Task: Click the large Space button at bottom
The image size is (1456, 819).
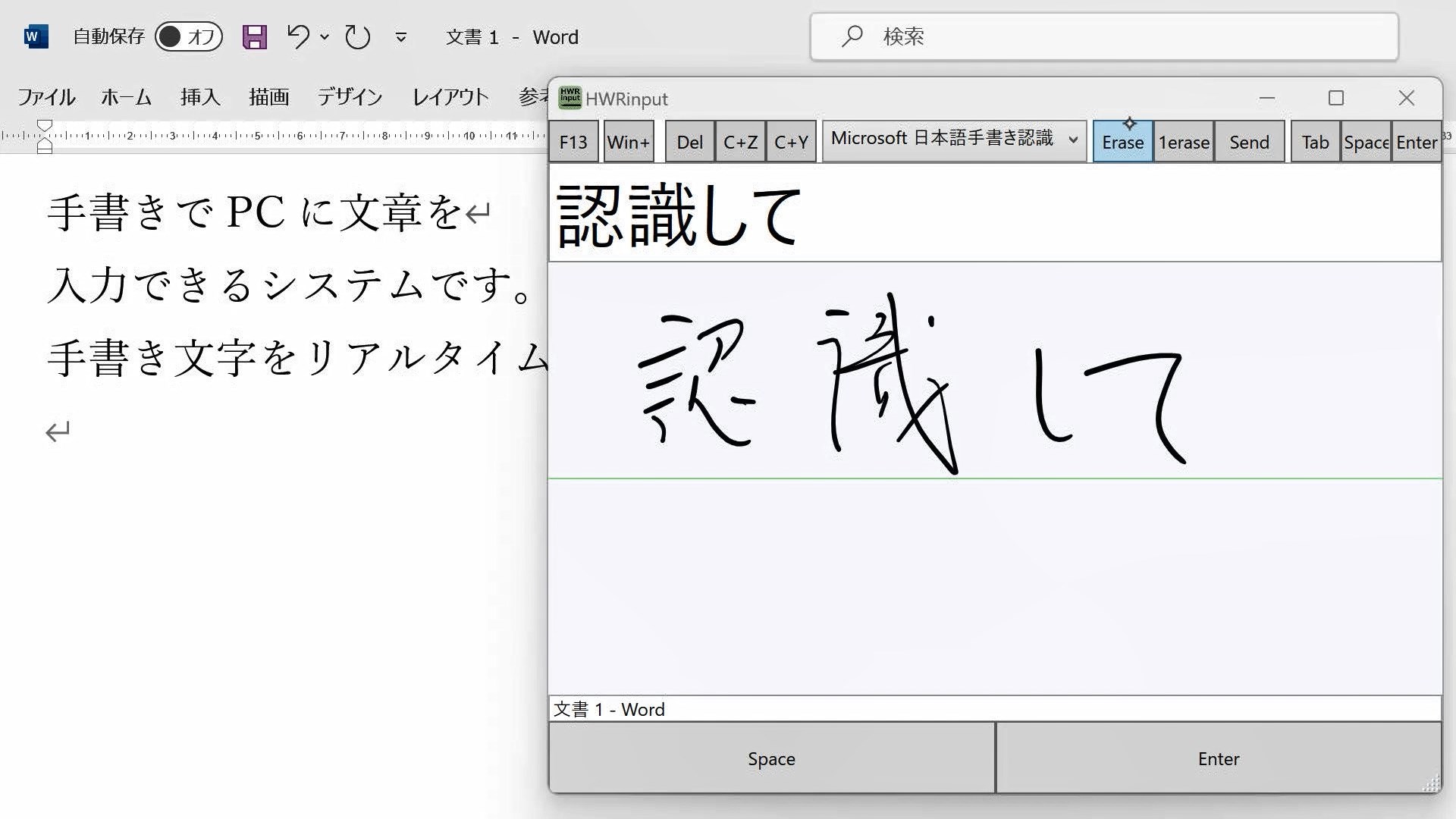Action: (x=771, y=758)
